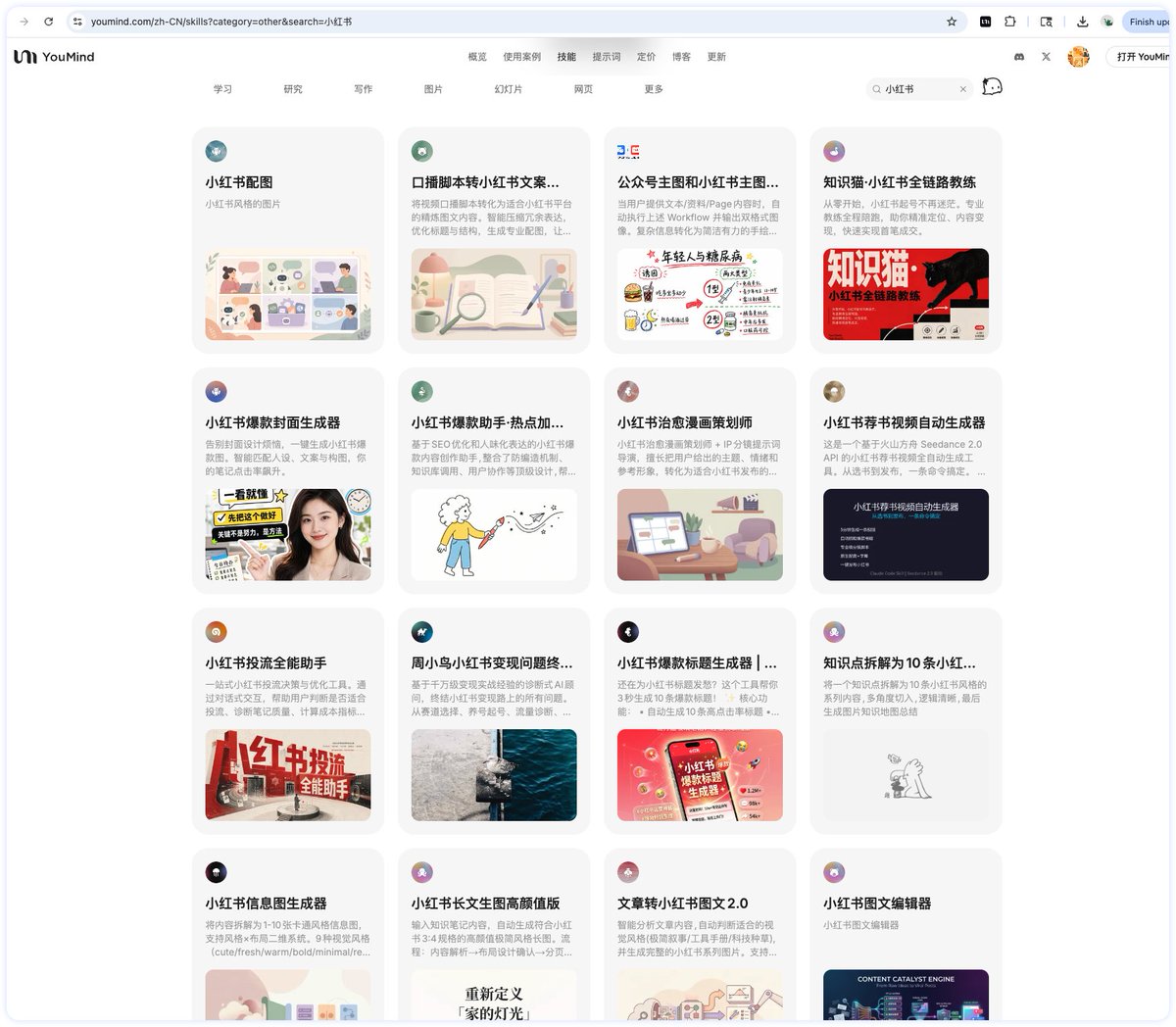
Task: Clear the 小红书 search with the X icon
Action: pos(962,89)
